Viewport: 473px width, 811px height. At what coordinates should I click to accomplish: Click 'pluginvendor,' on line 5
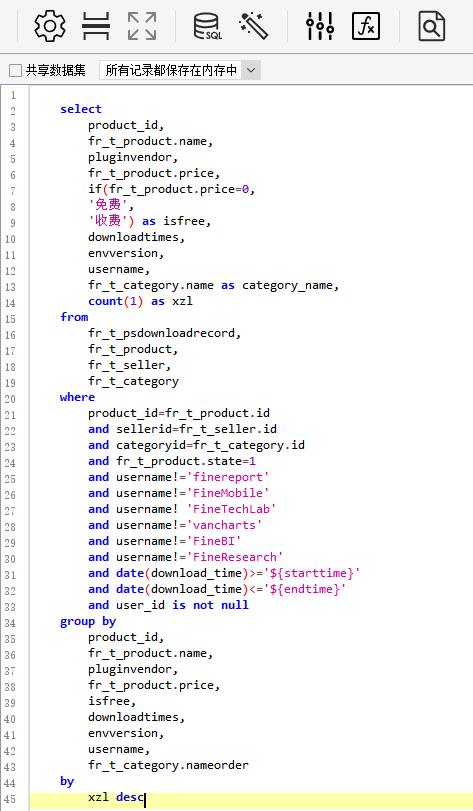[x=133, y=157]
